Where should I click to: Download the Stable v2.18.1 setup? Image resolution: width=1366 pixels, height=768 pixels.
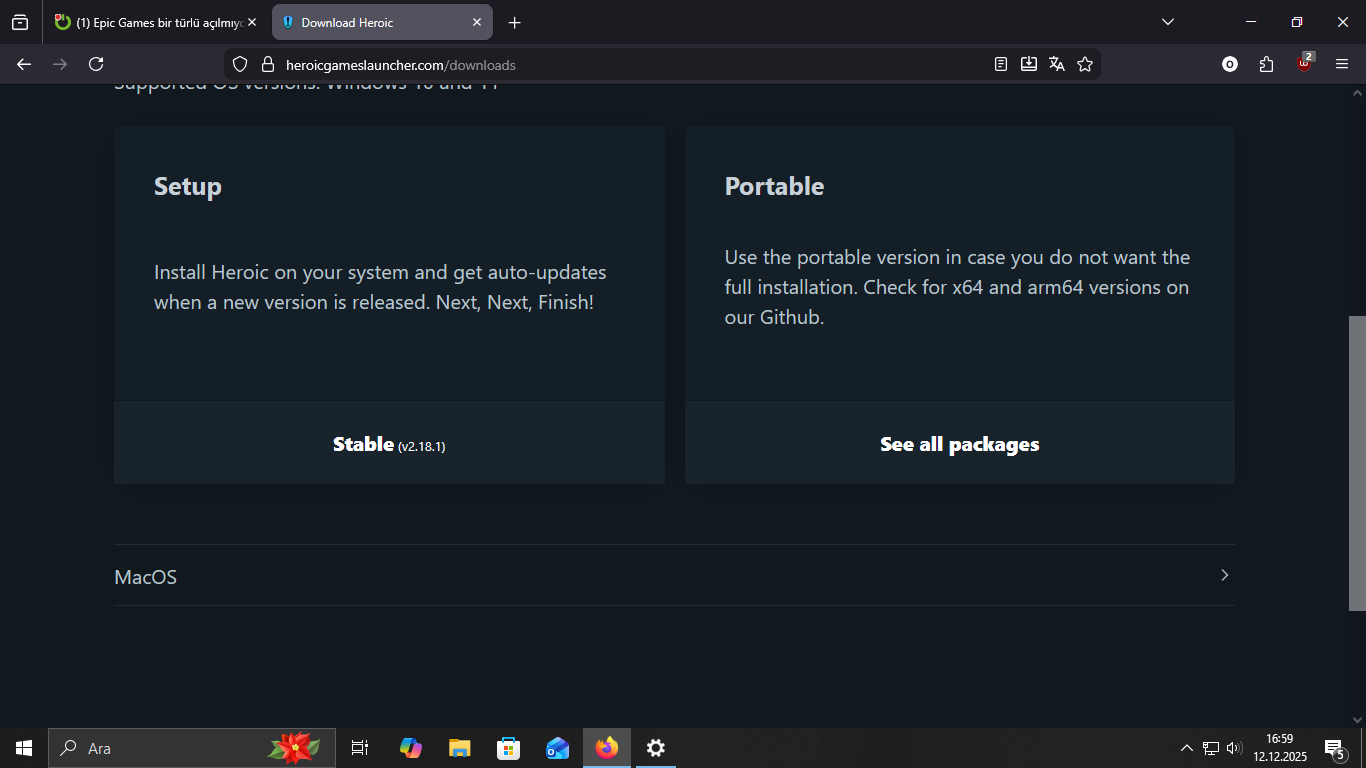point(389,444)
